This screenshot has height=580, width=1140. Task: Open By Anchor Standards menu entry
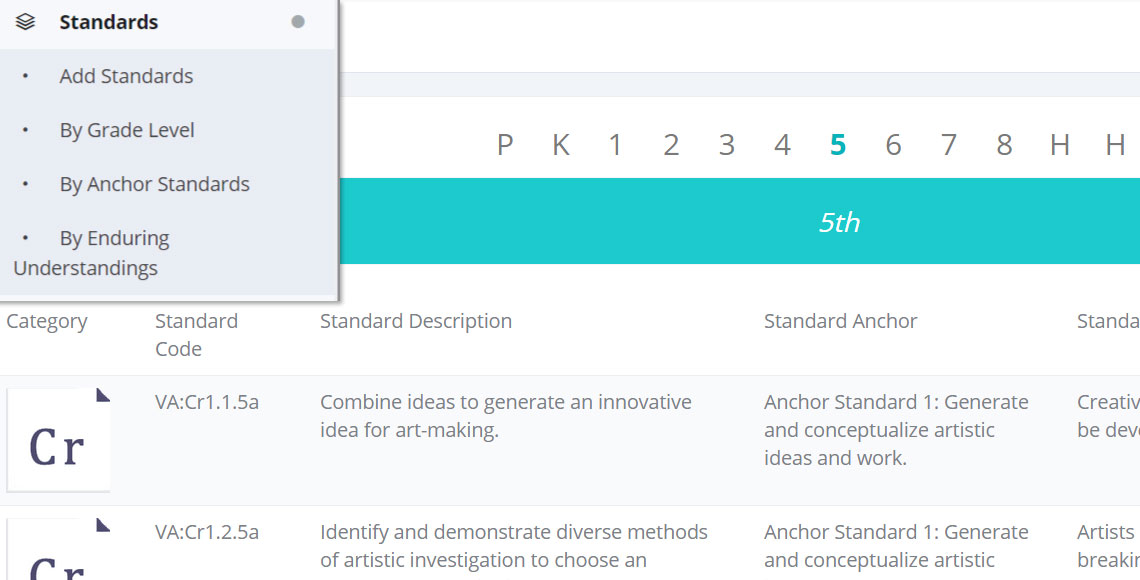click(x=154, y=184)
